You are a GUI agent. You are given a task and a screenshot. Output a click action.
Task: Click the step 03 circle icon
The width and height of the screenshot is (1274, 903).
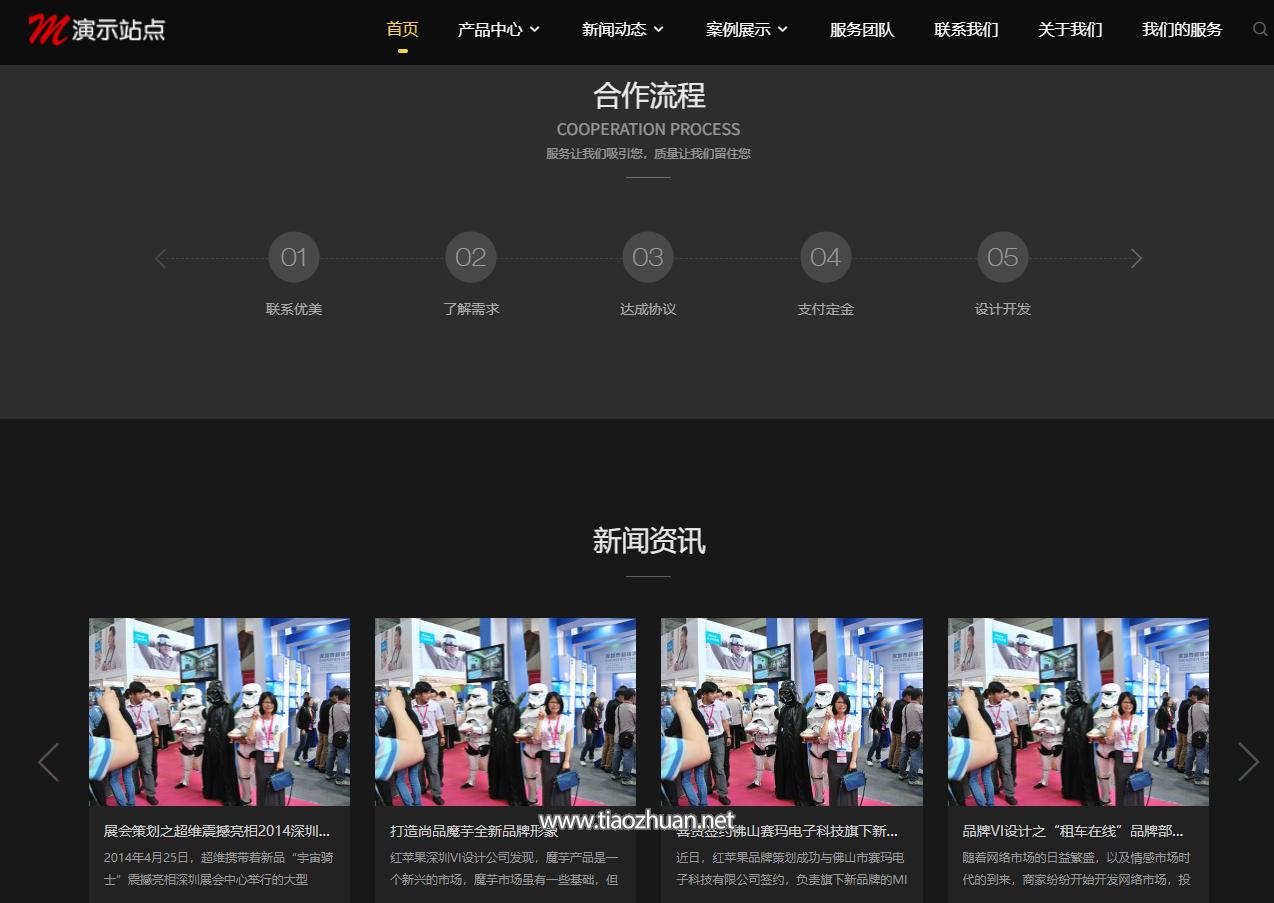pos(648,258)
